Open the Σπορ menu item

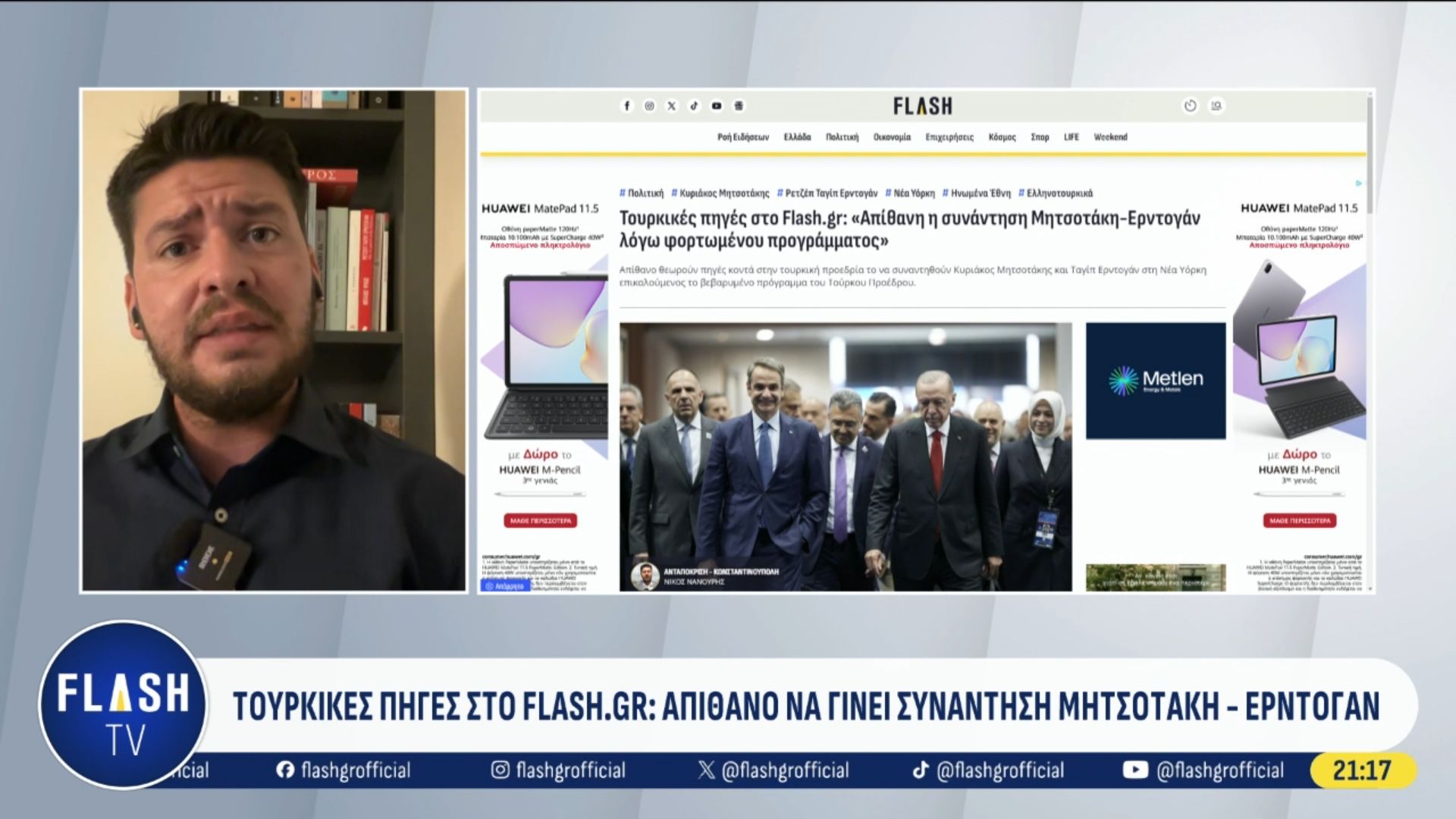[x=1040, y=137]
